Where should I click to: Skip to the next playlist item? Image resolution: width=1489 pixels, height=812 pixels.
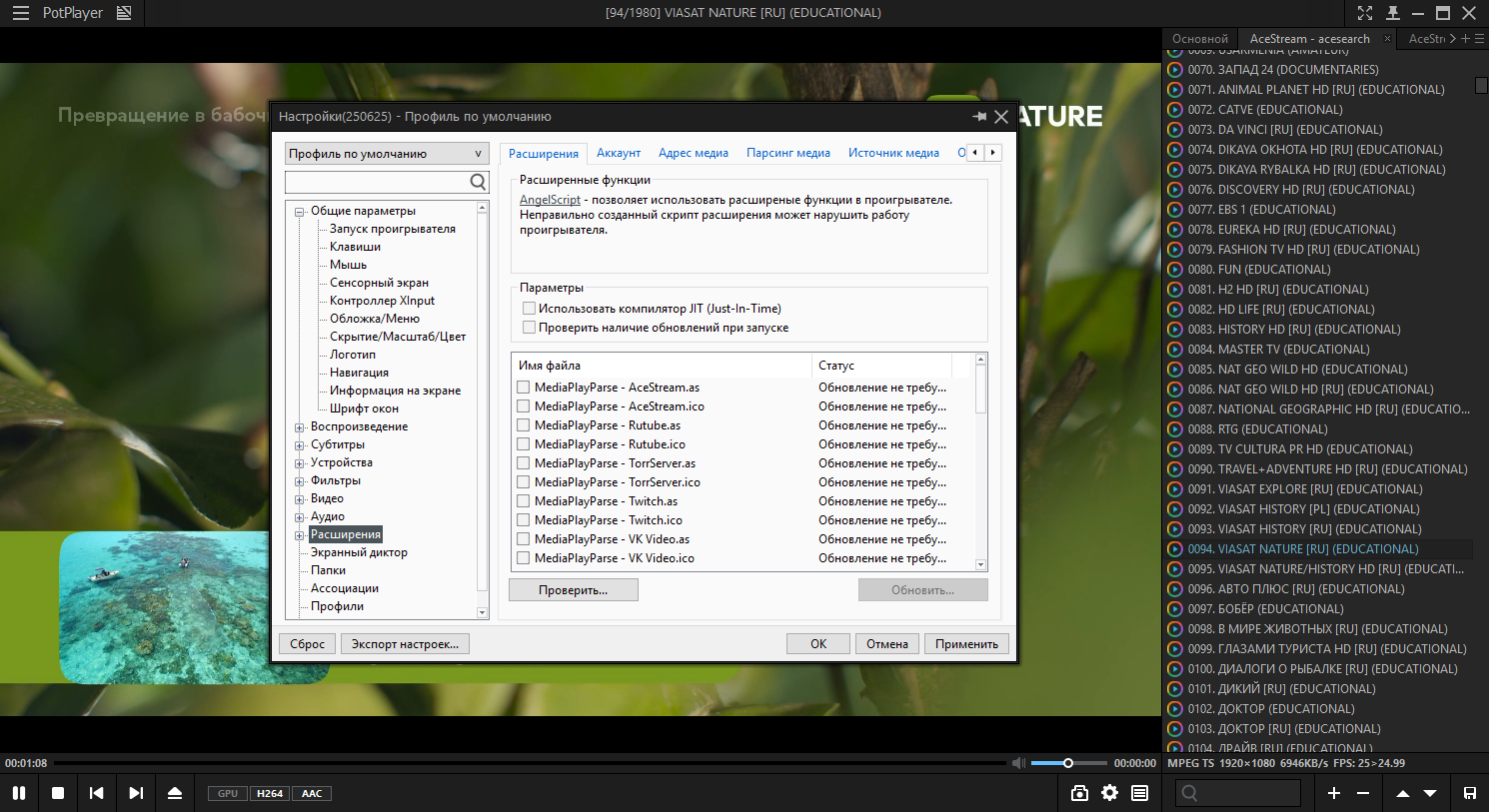pos(136,793)
